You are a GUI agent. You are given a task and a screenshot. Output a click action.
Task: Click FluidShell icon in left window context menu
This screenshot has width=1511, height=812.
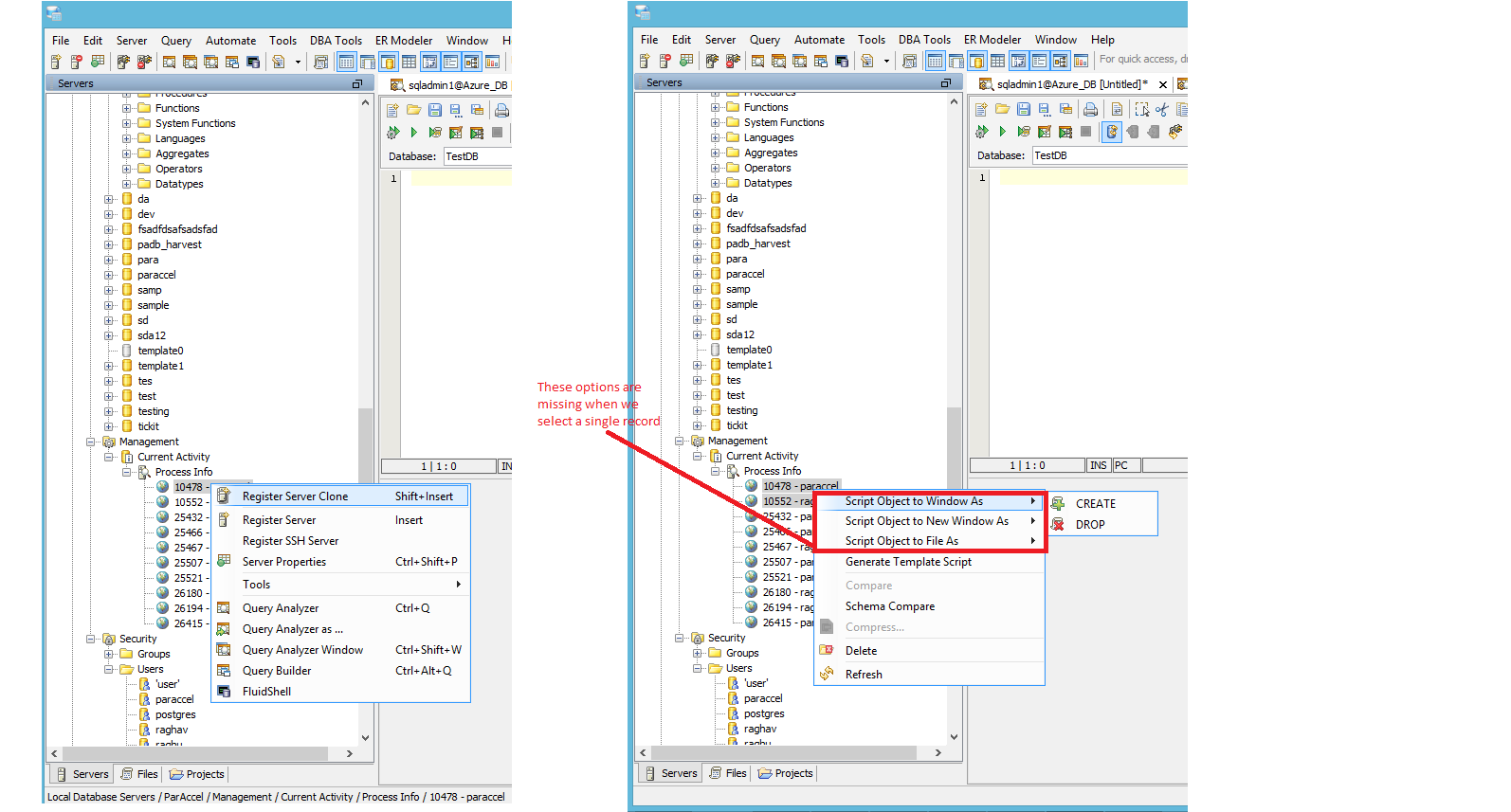tap(224, 691)
